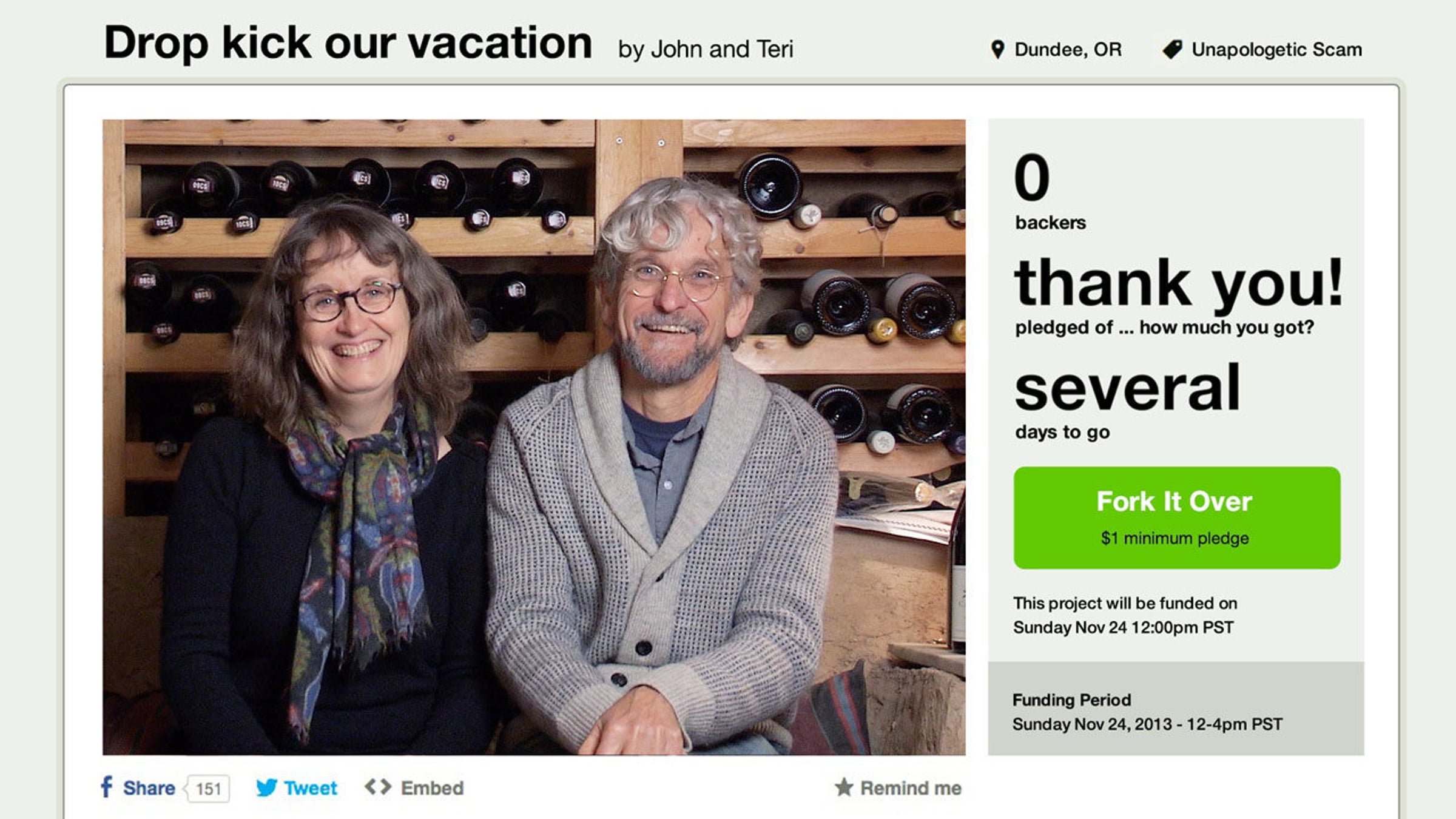
Task: Click the 151 share count bubble
Action: click(x=208, y=789)
